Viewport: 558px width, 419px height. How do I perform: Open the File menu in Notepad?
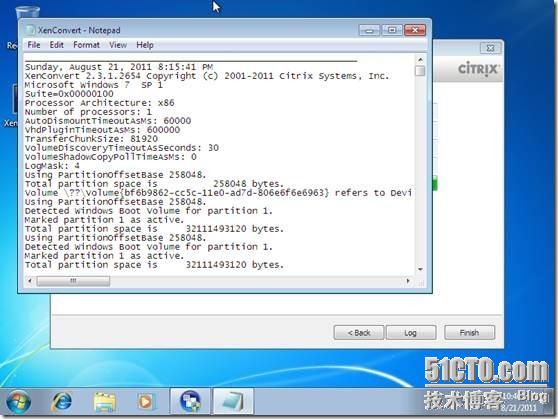(34, 45)
